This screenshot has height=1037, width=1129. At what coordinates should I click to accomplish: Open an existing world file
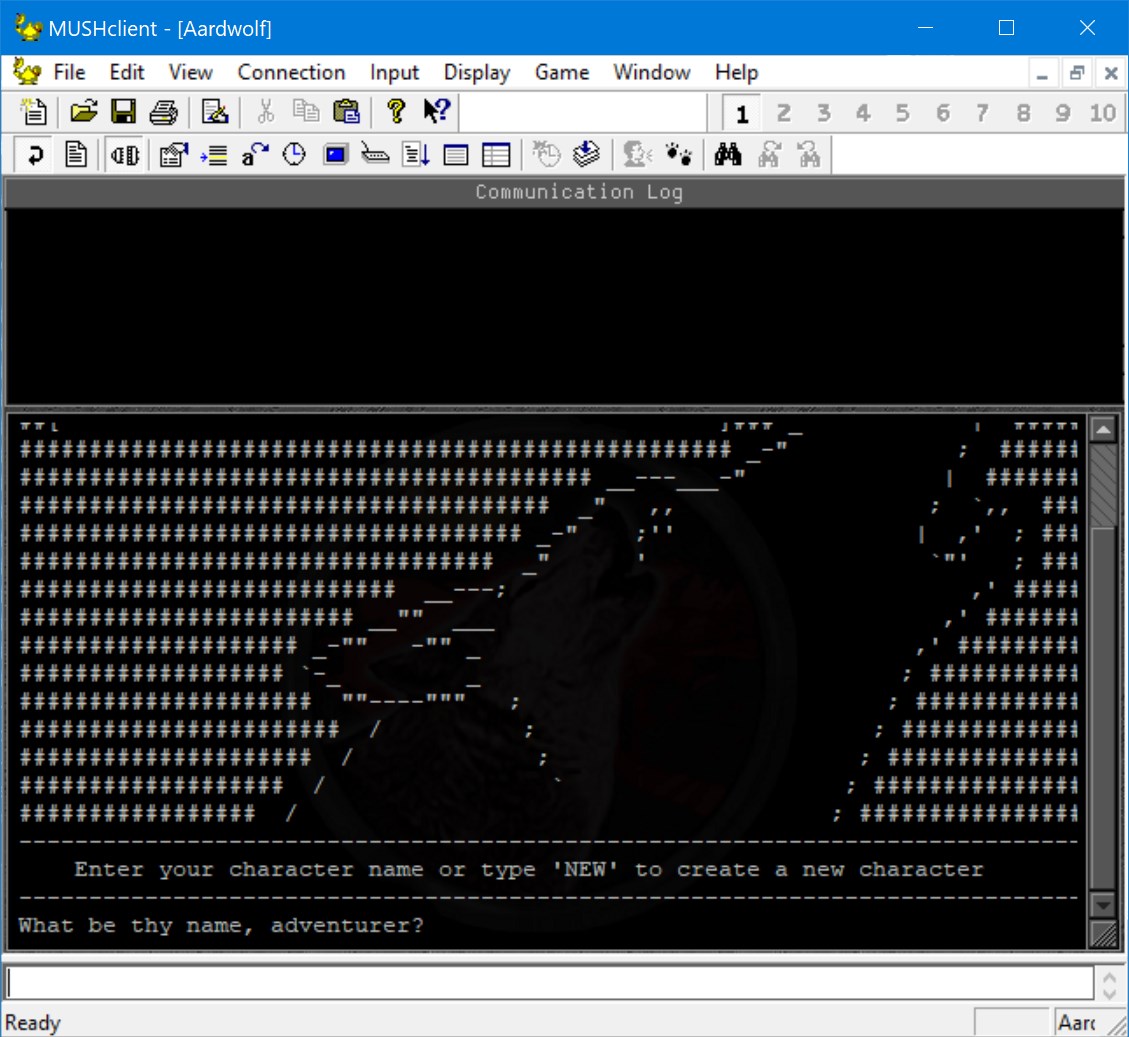(84, 111)
